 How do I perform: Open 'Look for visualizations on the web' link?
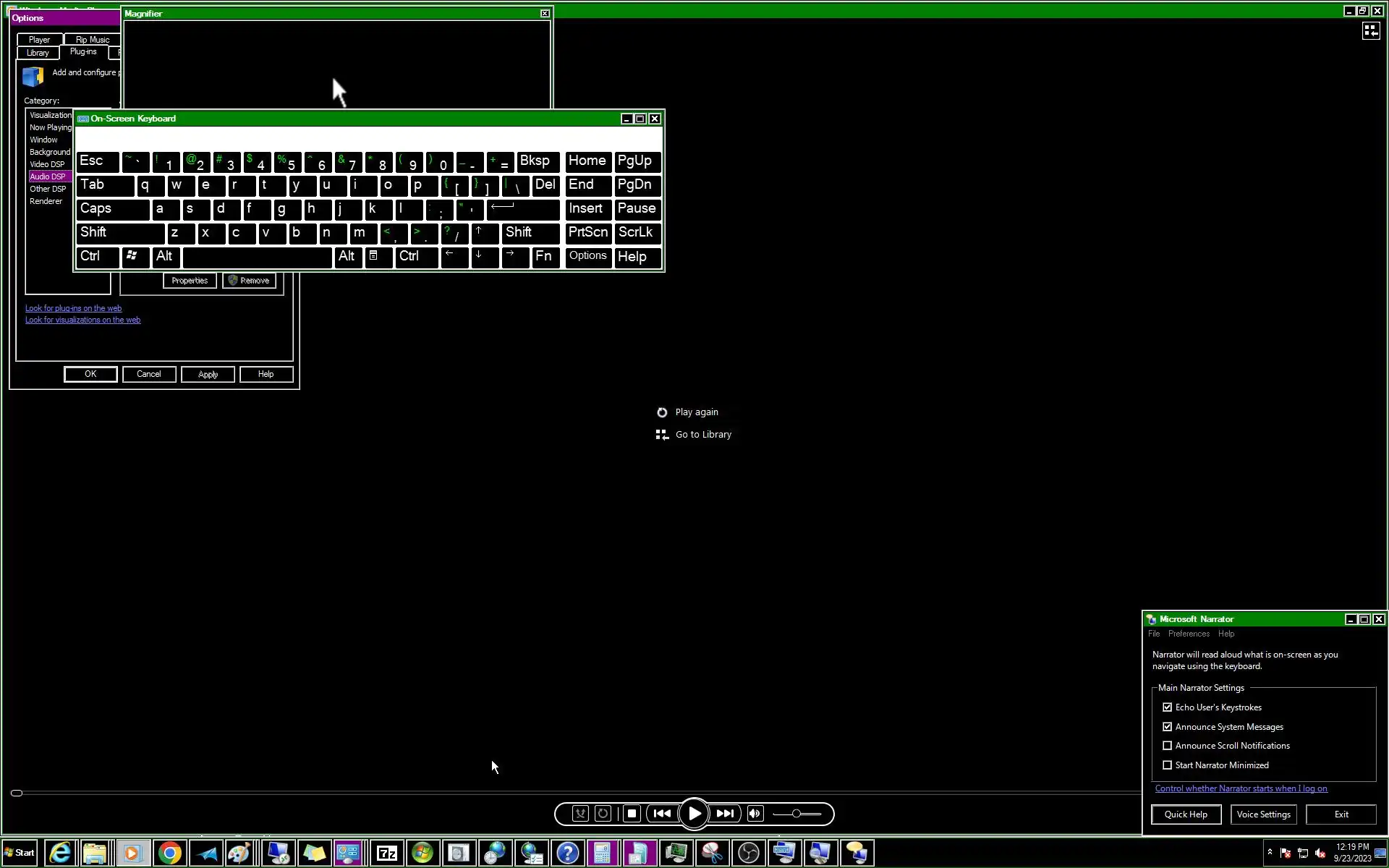click(x=82, y=320)
